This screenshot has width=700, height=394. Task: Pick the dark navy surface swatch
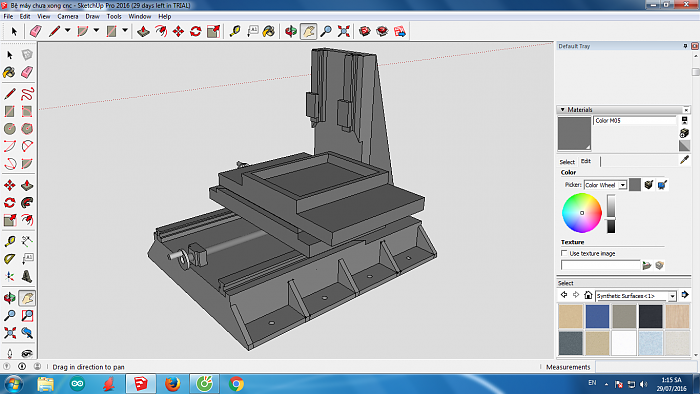[650, 316]
